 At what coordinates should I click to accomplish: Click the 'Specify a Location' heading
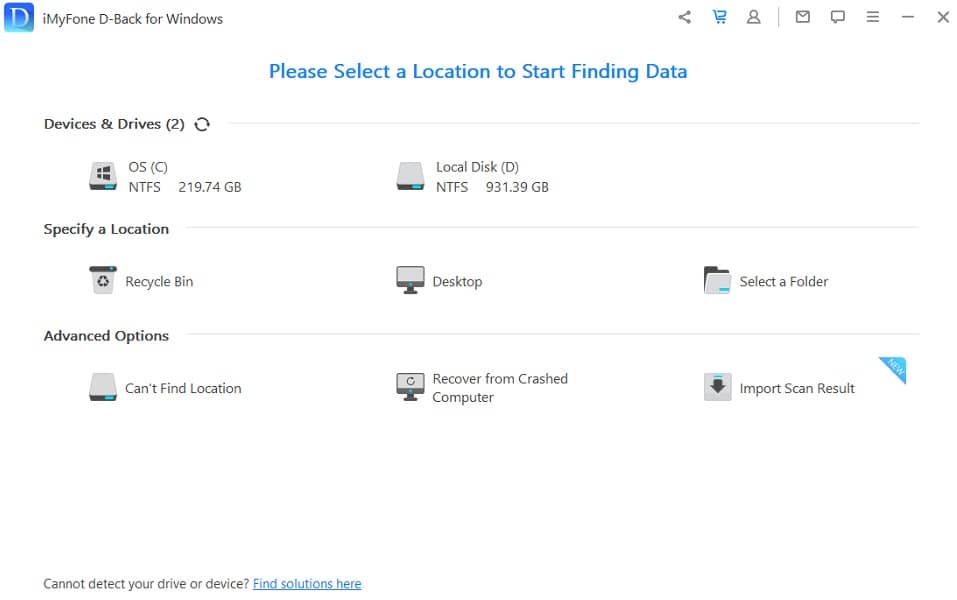tap(106, 229)
